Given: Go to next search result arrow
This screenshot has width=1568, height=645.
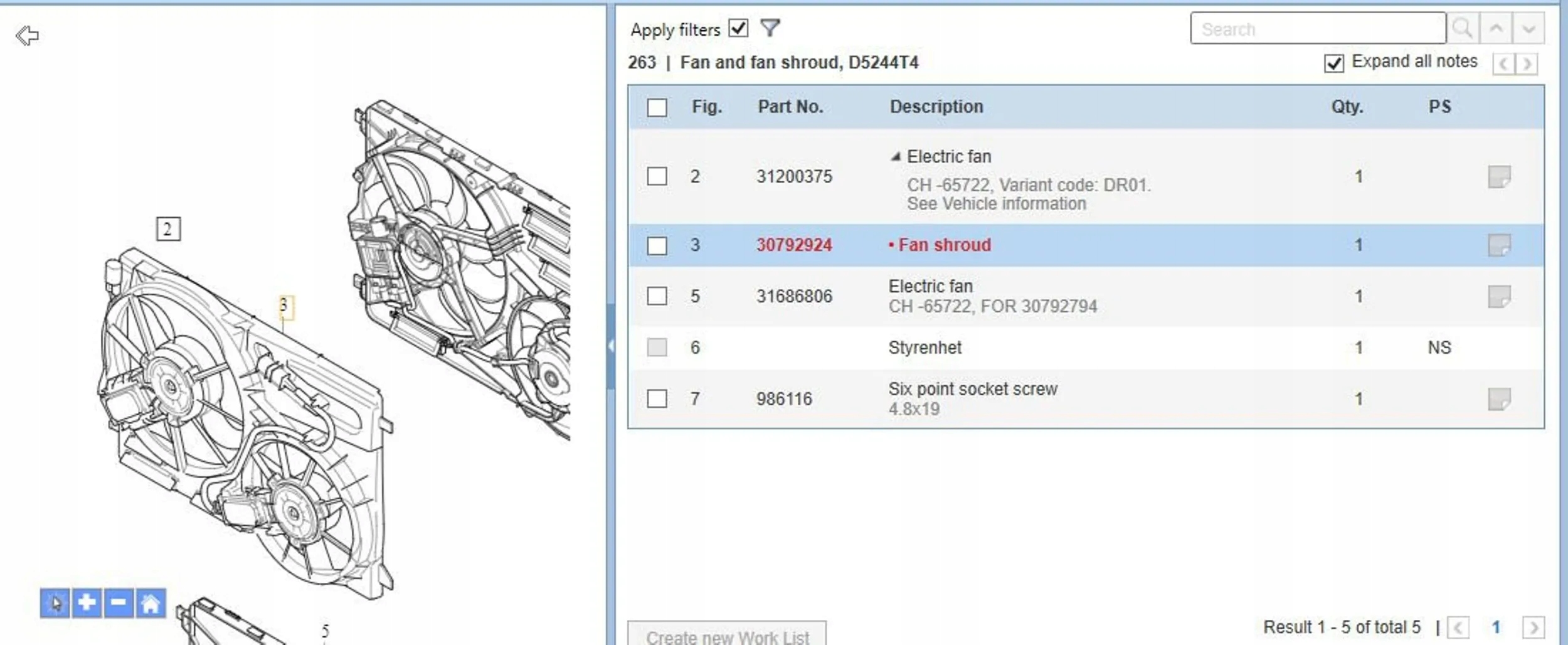Looking at the screenshot, I should tap(1528, 28).
